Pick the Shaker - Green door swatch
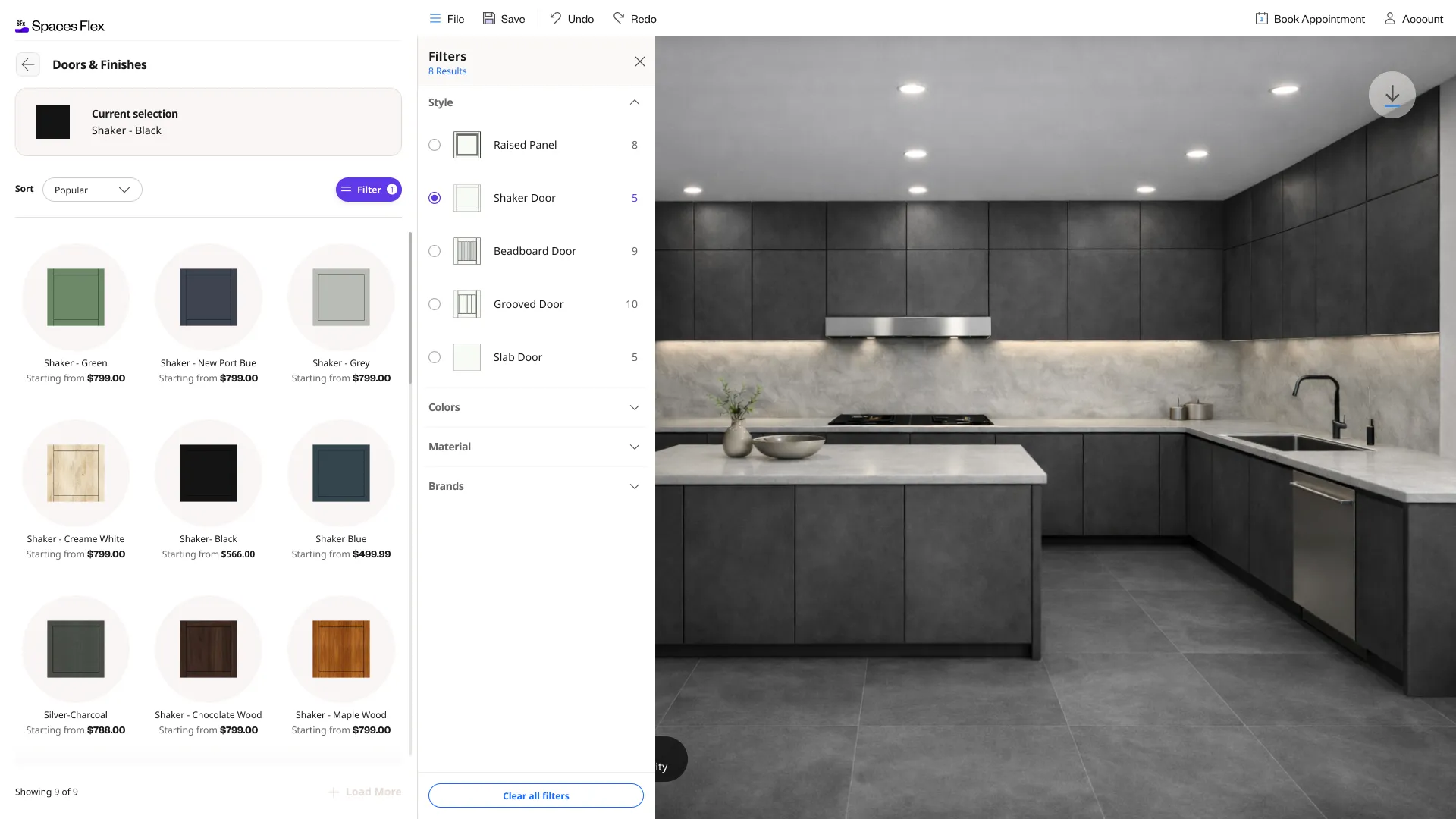The height and width of the screenshot is (819, 1456). [76, 297]
